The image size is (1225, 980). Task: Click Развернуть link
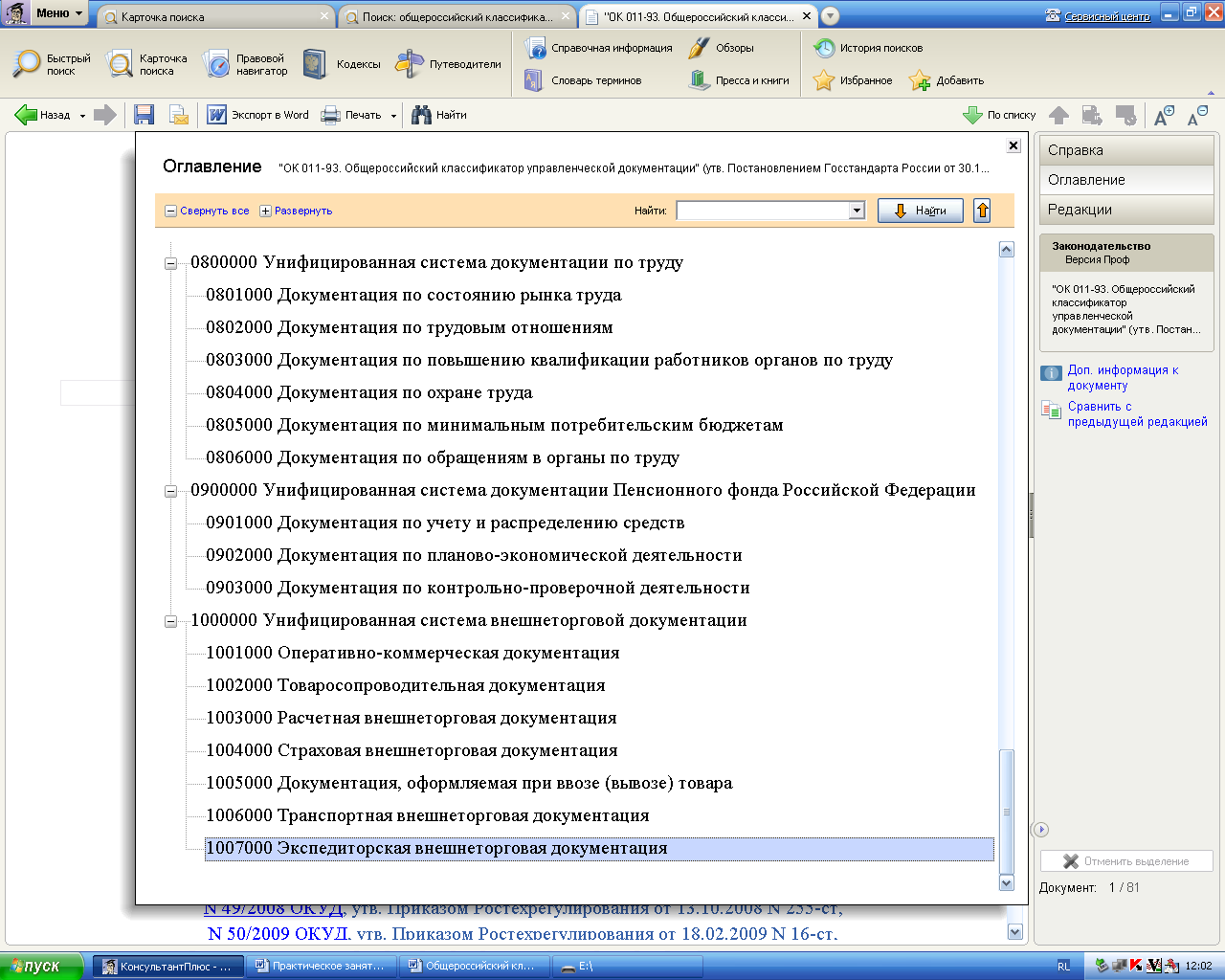tap(296, 211)
